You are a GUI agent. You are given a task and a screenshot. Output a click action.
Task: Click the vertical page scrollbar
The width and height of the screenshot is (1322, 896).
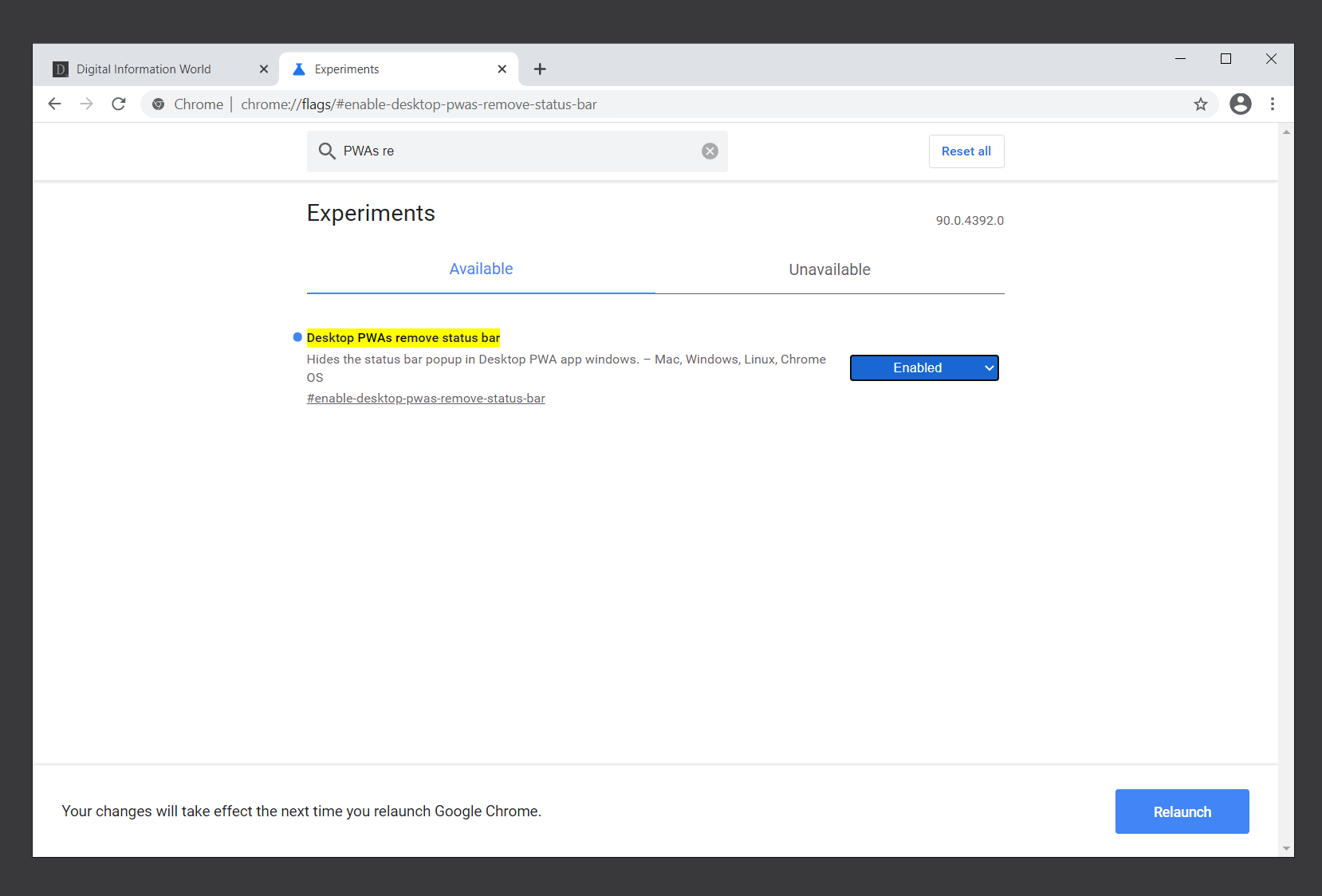click(1286, 478)
